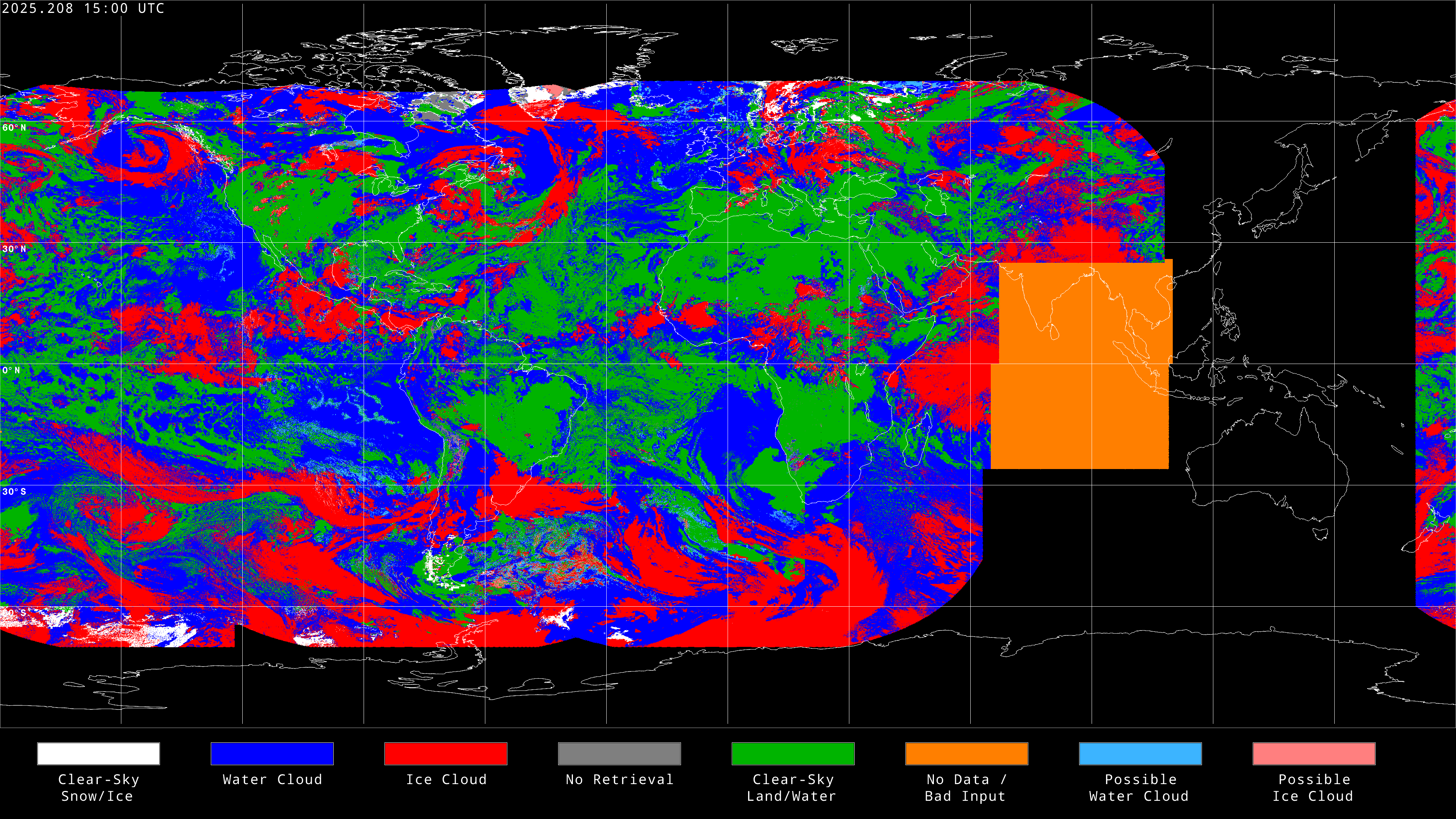This screenshot has height=819, width=1456.
Task: Click the light blue Possible Water Cloud swatch
Action: 1140,753
